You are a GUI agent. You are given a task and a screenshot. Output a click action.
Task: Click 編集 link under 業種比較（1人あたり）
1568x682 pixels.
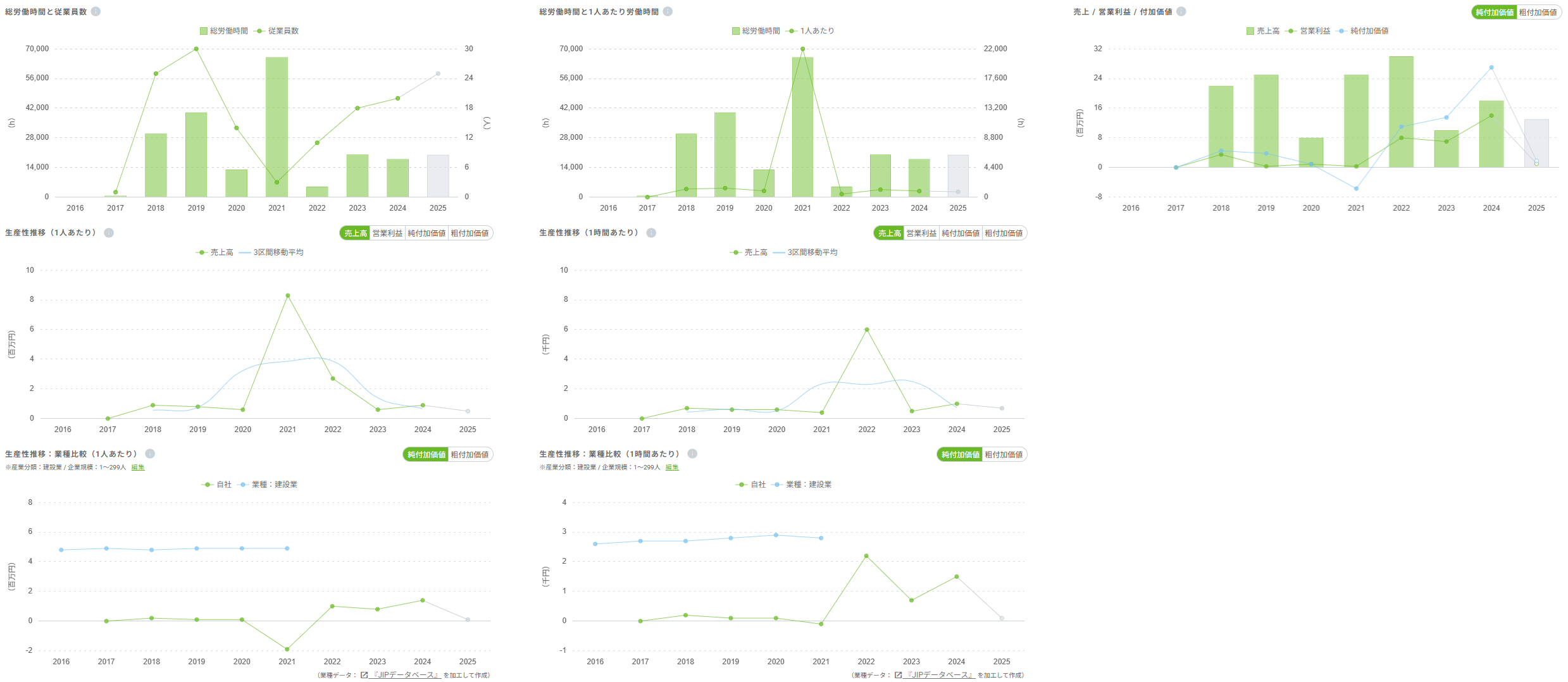tap(138, 468)
